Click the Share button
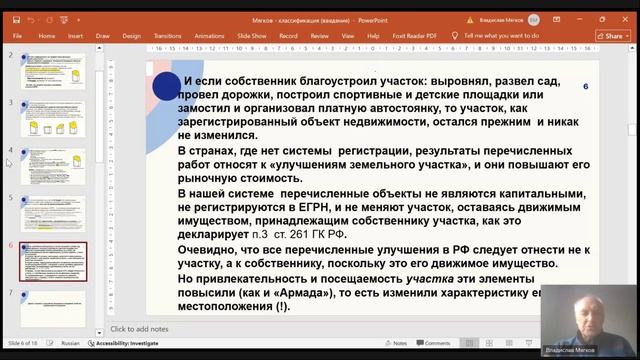 coord(613,36)
